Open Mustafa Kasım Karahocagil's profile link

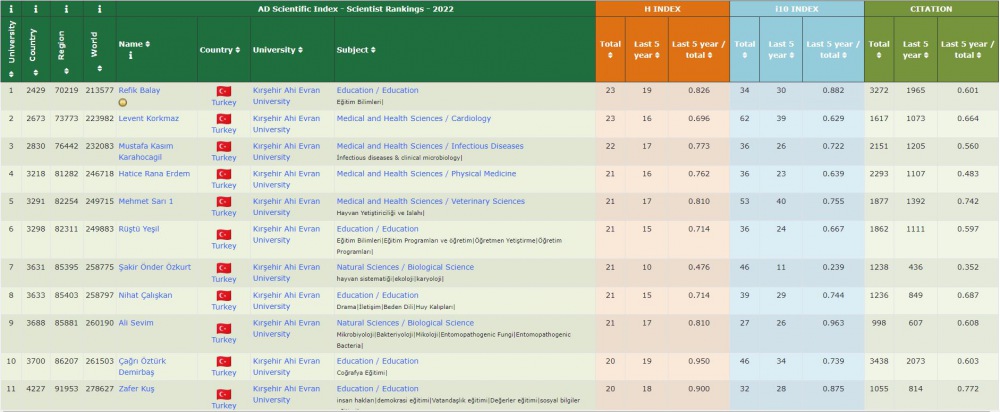(x=145, y=152)
